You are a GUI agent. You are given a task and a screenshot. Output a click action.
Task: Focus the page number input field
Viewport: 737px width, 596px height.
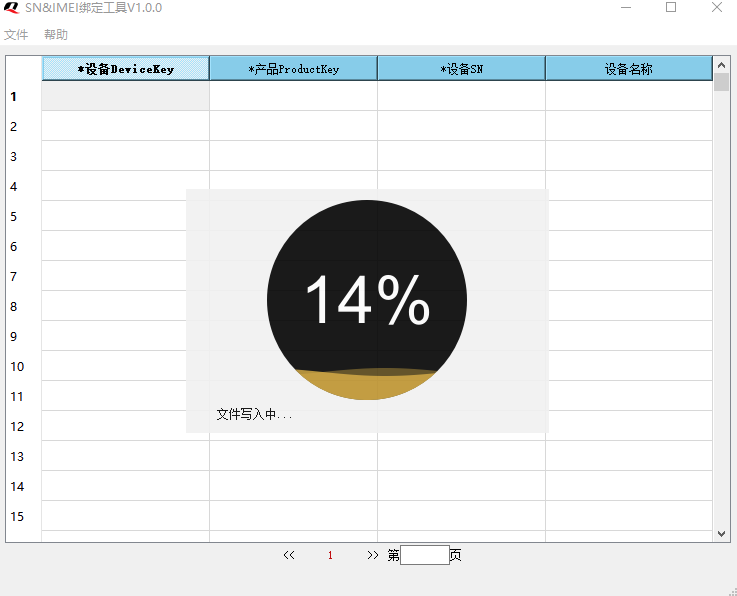tap(425, 555)
